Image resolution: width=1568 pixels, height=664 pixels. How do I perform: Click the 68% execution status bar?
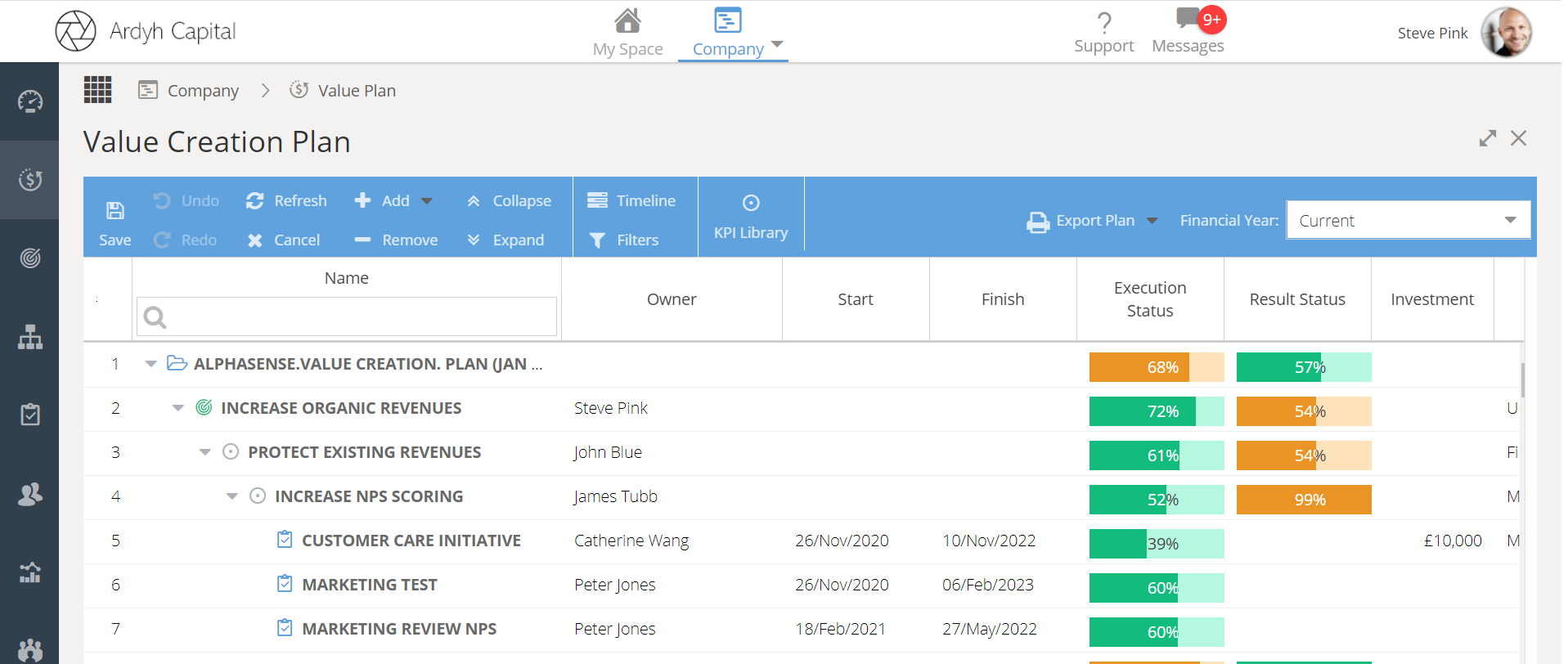click(1157, 367)
